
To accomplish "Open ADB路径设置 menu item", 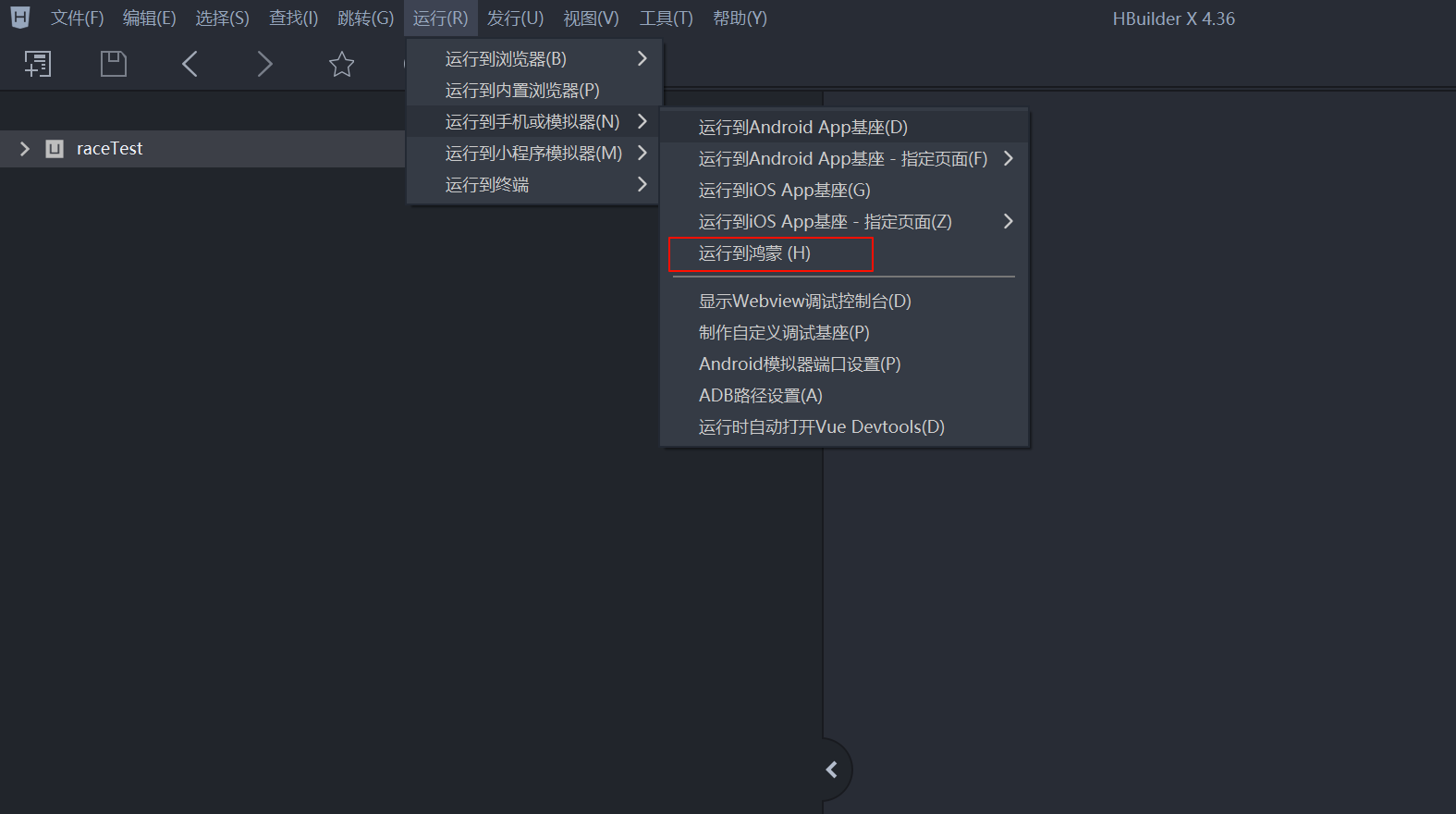I will (x=760, y=396).
